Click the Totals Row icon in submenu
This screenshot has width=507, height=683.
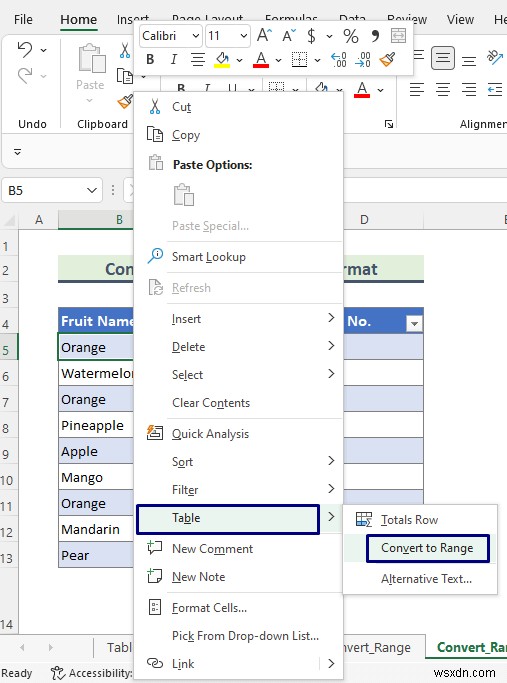pos(364,519)
